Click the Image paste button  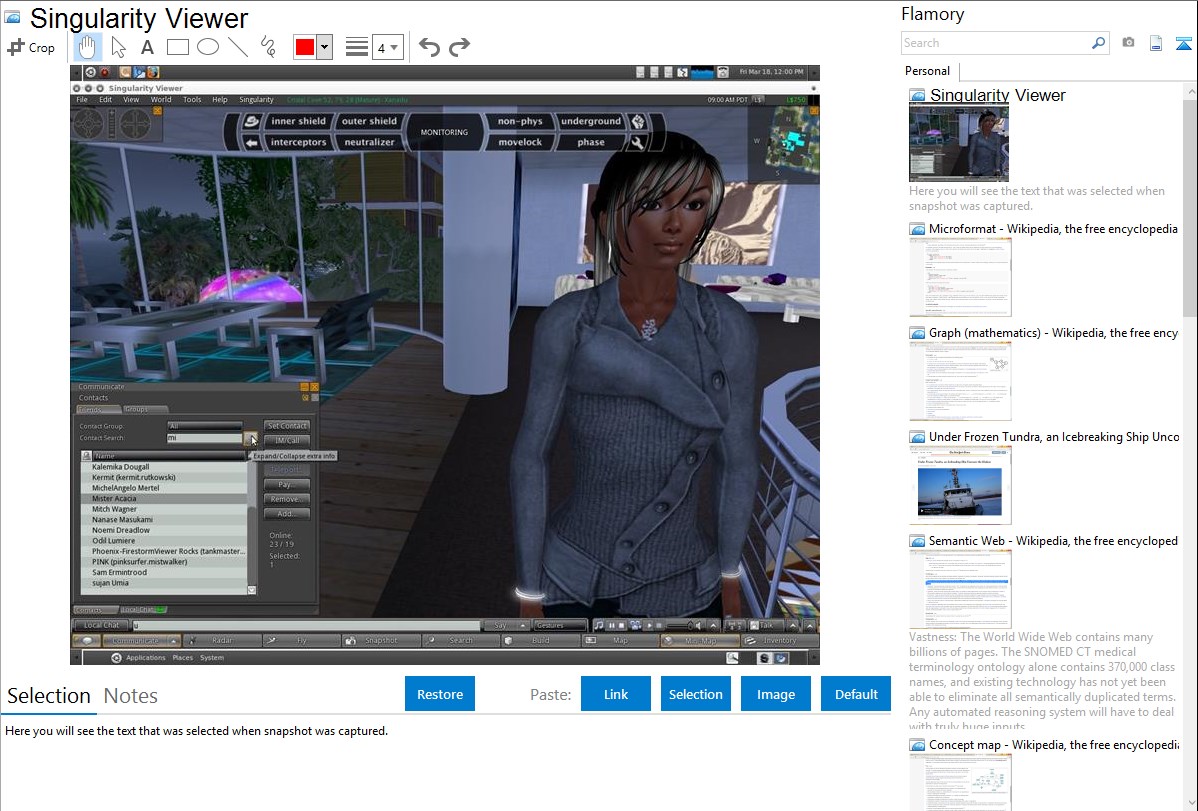click(x=775, y=694)
